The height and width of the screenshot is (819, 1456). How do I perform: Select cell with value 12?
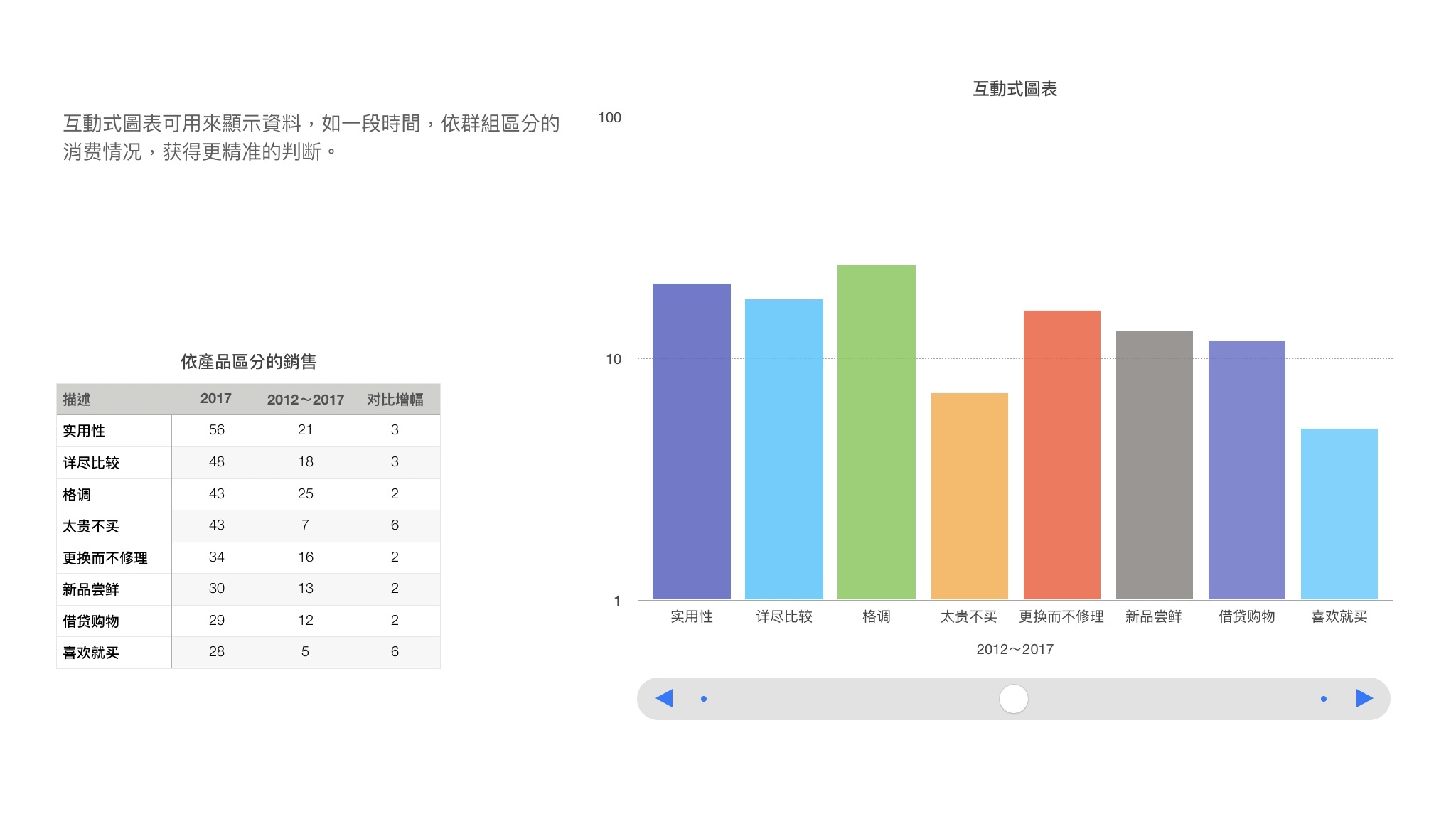(305, 621)
